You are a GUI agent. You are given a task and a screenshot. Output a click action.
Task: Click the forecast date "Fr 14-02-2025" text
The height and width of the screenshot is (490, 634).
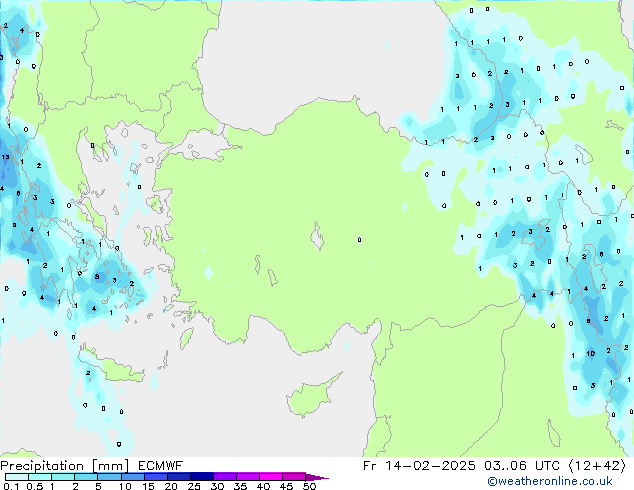(419, 466)
